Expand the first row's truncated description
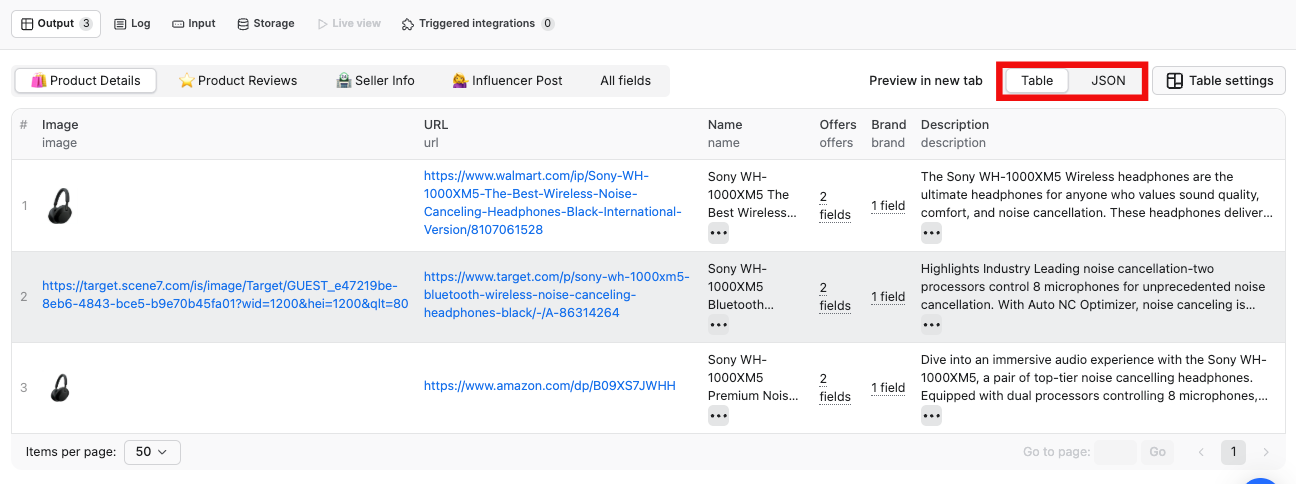 click(x=931, y=233)
